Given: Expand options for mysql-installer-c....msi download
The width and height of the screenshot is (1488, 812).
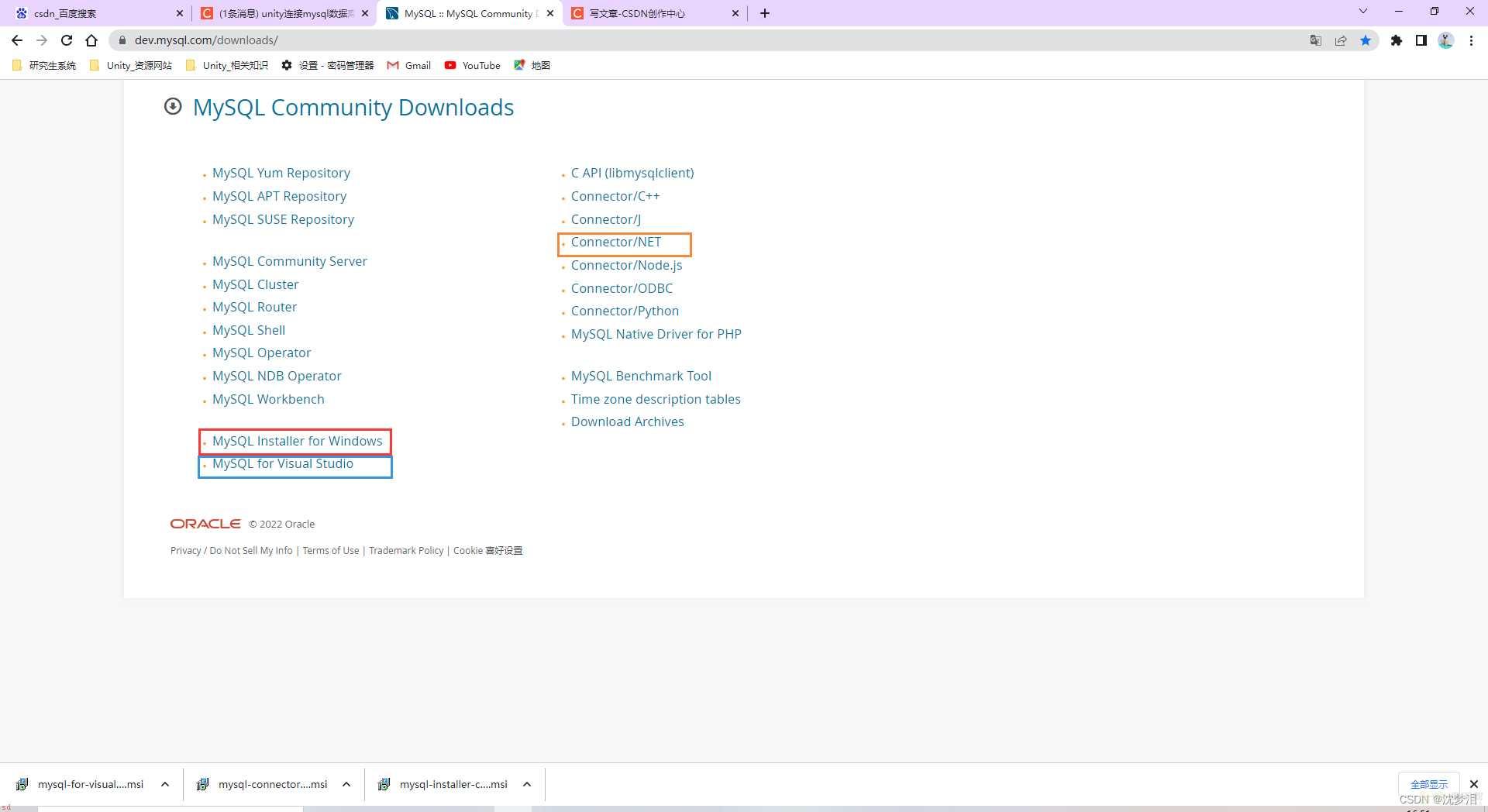Looking at the screenshot, I should pos(527,784).
